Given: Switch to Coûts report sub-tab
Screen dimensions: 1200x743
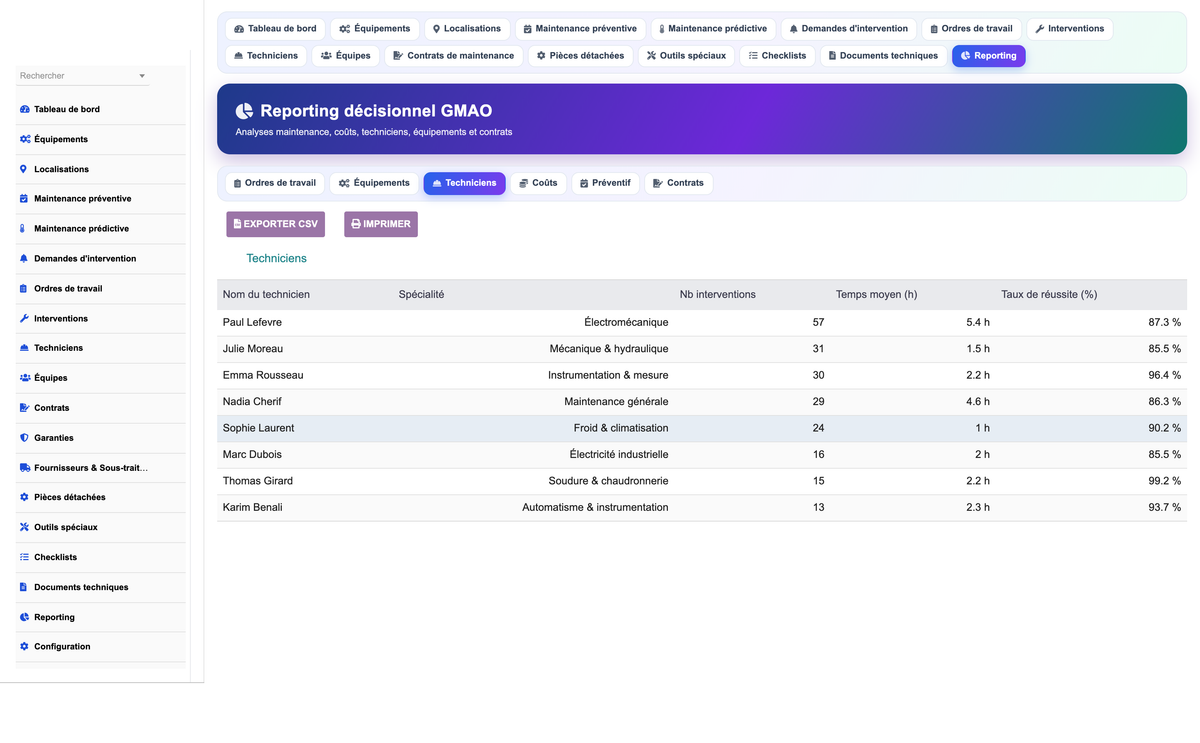Looking at the screenshot, I should coord(538,183).
